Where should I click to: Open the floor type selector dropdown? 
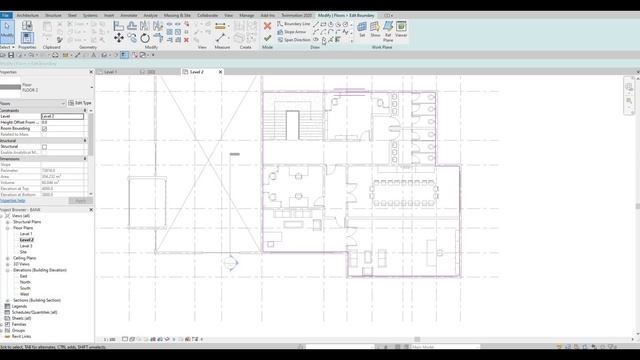tap(91, 87)
